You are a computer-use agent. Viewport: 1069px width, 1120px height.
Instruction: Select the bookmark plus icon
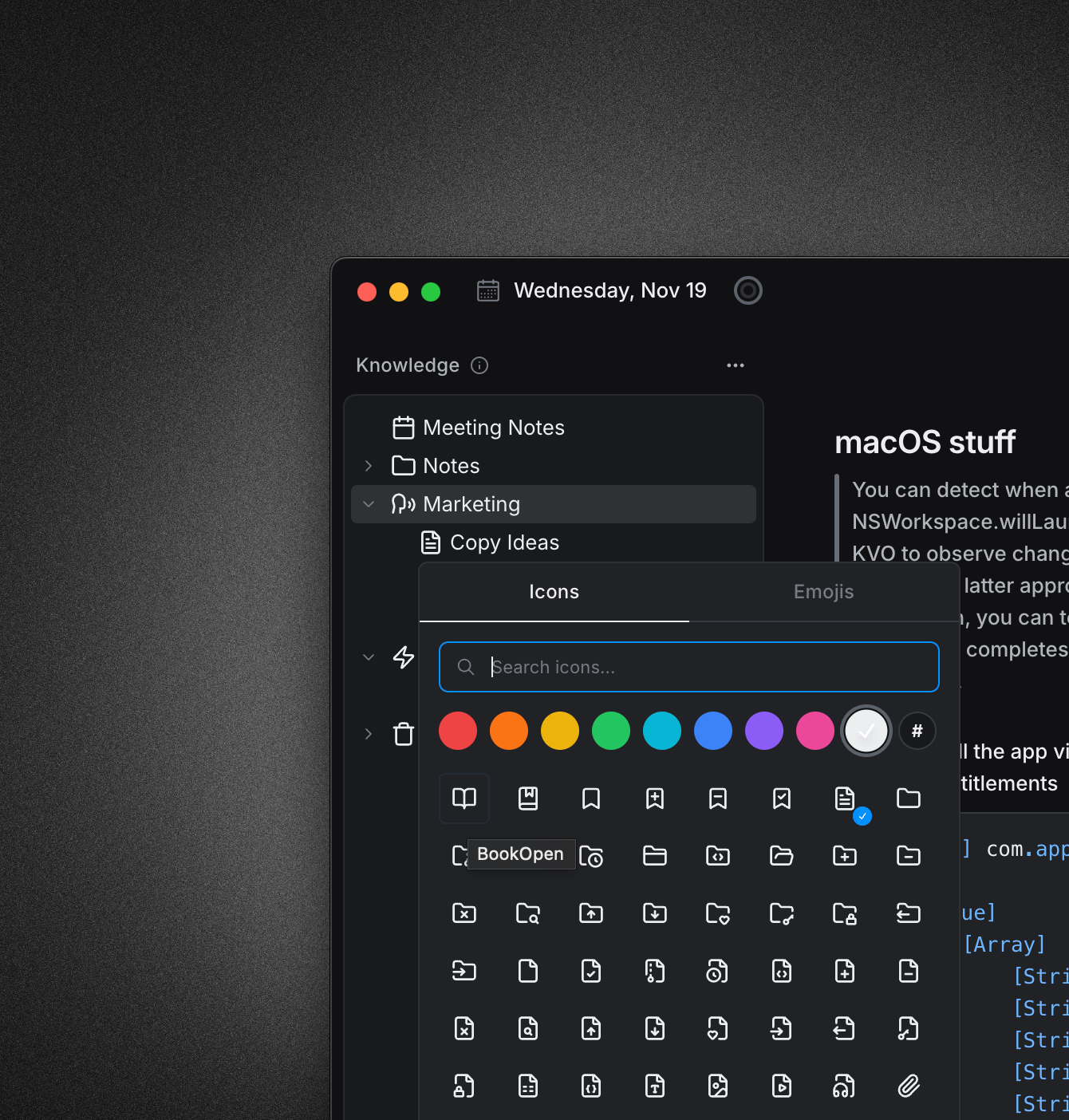click(655, 798)
